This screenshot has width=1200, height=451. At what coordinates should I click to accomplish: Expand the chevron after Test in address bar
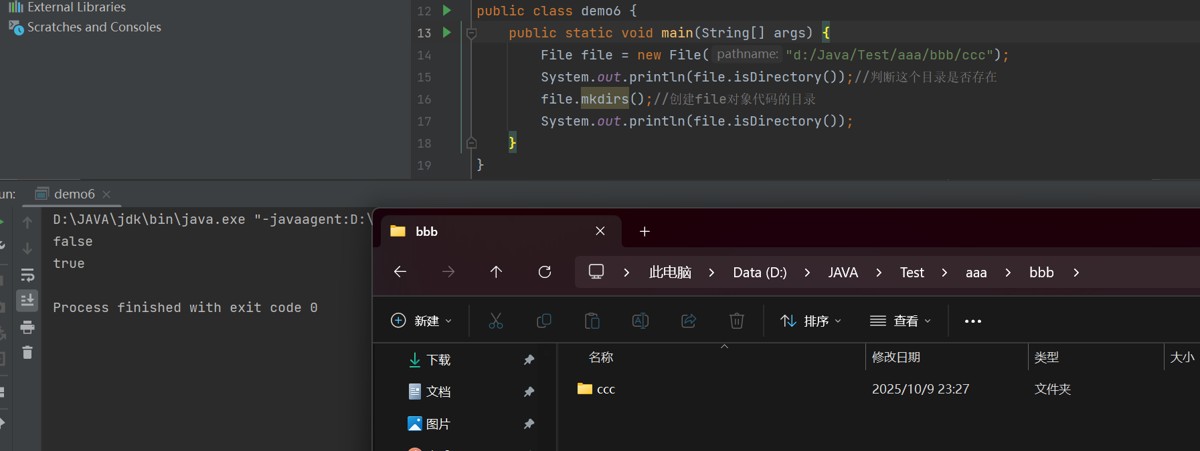[x=944, y=272]
